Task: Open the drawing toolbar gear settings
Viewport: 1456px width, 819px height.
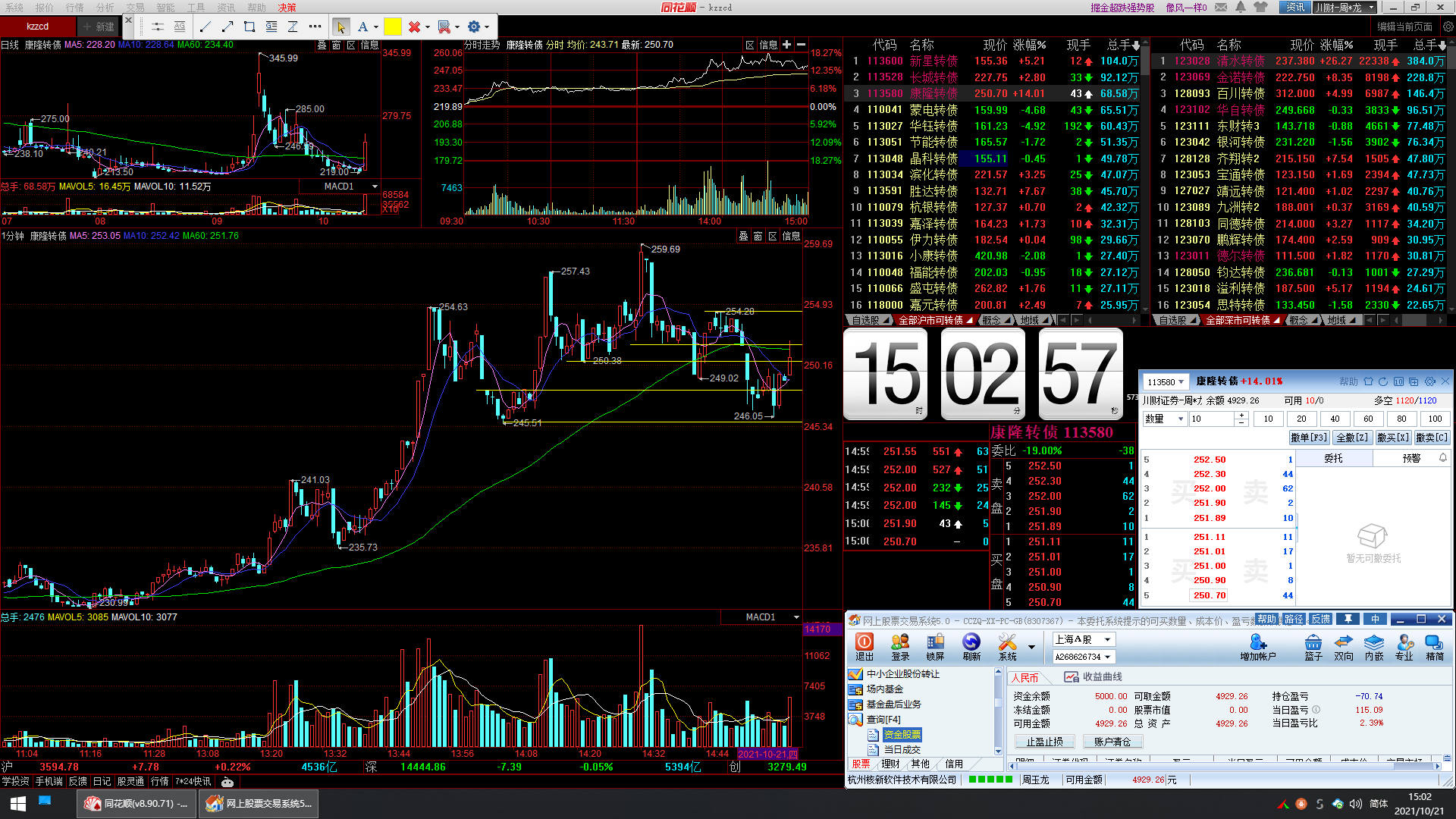Action: coord(475,27)
